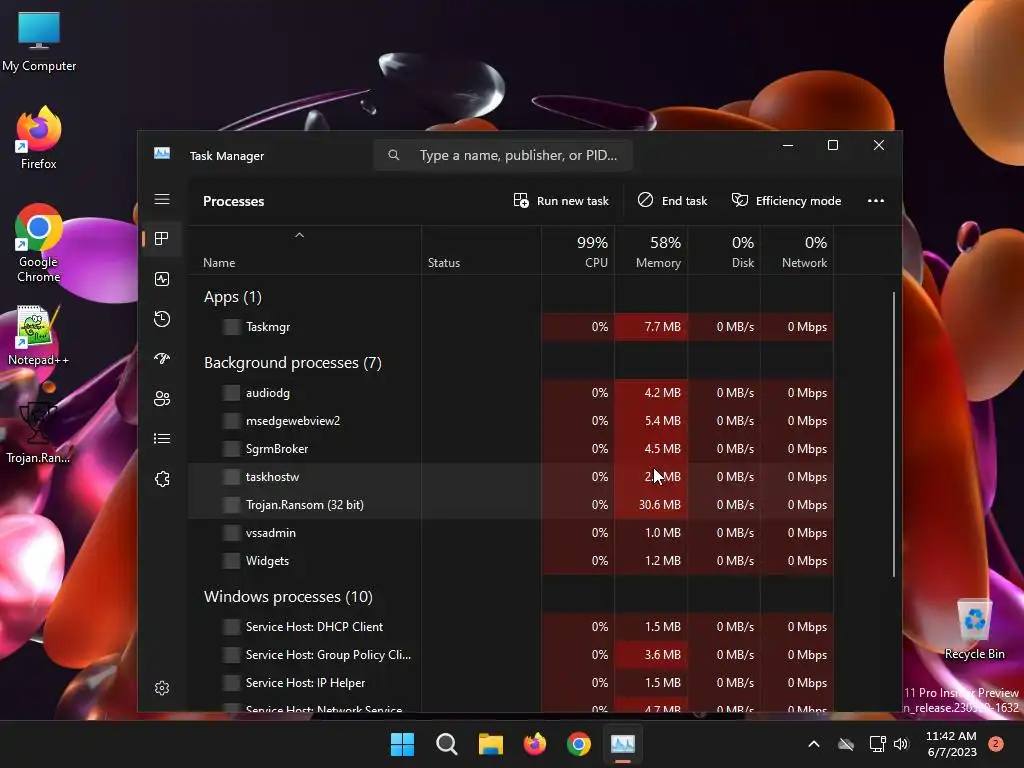1024x768 pixels.
Task: Select the SgrmBroker process row
Action: (511, 449)
